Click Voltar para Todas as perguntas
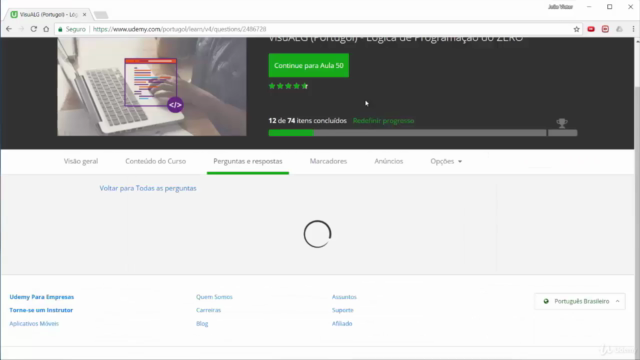 148,188
